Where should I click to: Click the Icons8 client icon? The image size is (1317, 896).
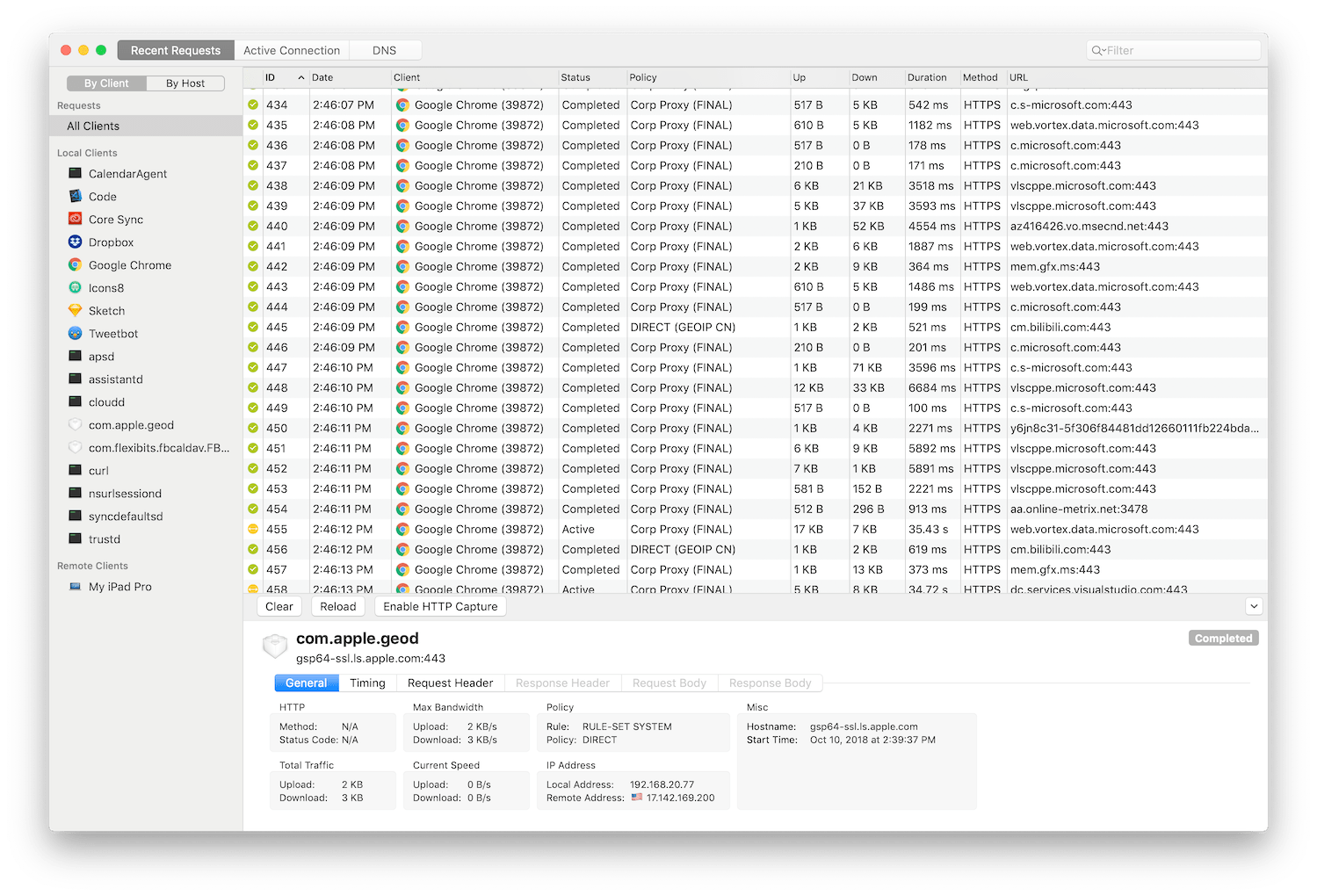[x=75, y=288]
